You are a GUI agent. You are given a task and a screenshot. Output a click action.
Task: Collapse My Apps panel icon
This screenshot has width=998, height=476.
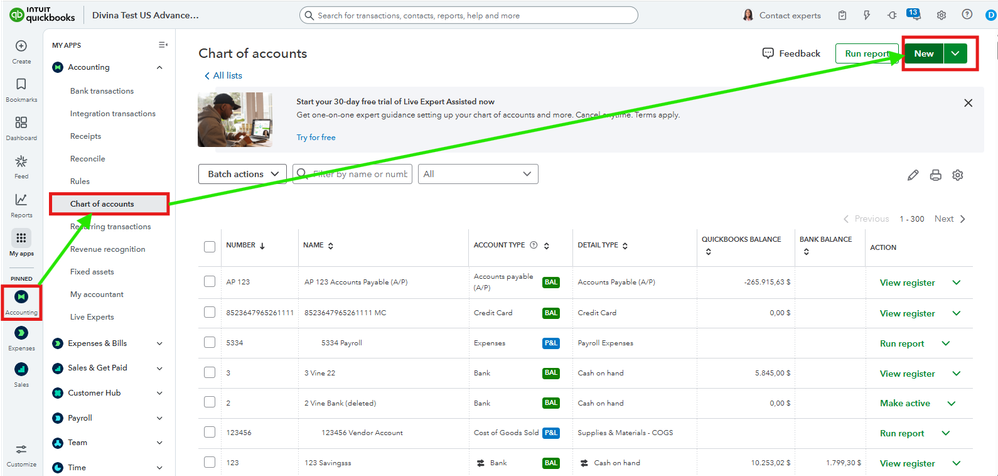(163, 45)
